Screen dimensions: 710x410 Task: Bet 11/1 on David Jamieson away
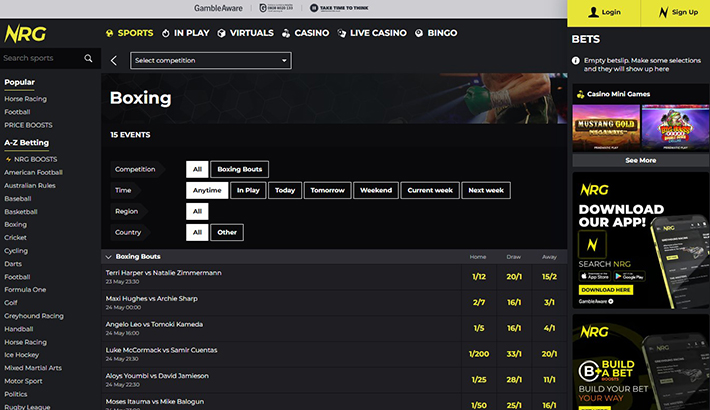point(549,380)
